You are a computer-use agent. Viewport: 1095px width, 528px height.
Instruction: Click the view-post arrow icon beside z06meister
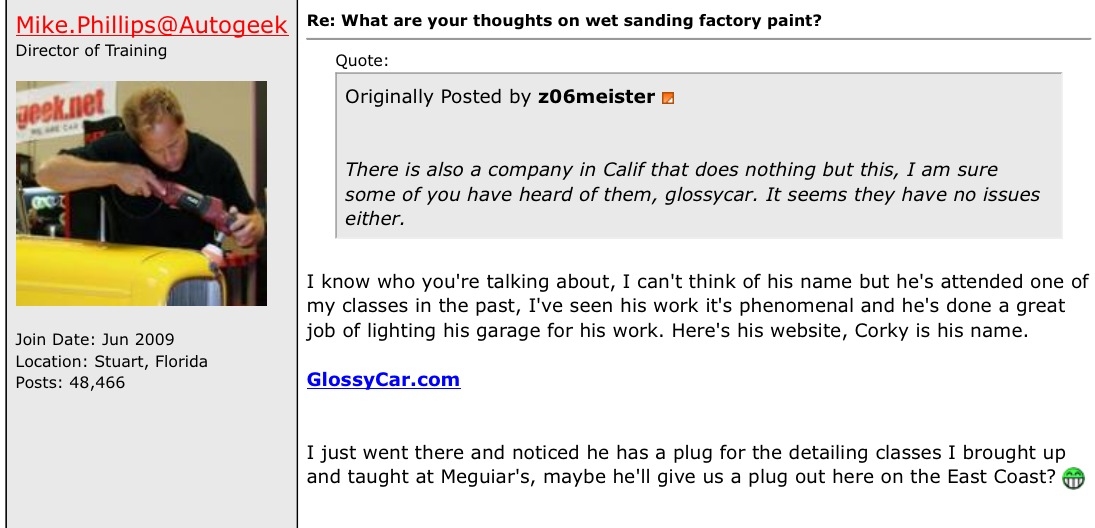click(x=669, y=98)
